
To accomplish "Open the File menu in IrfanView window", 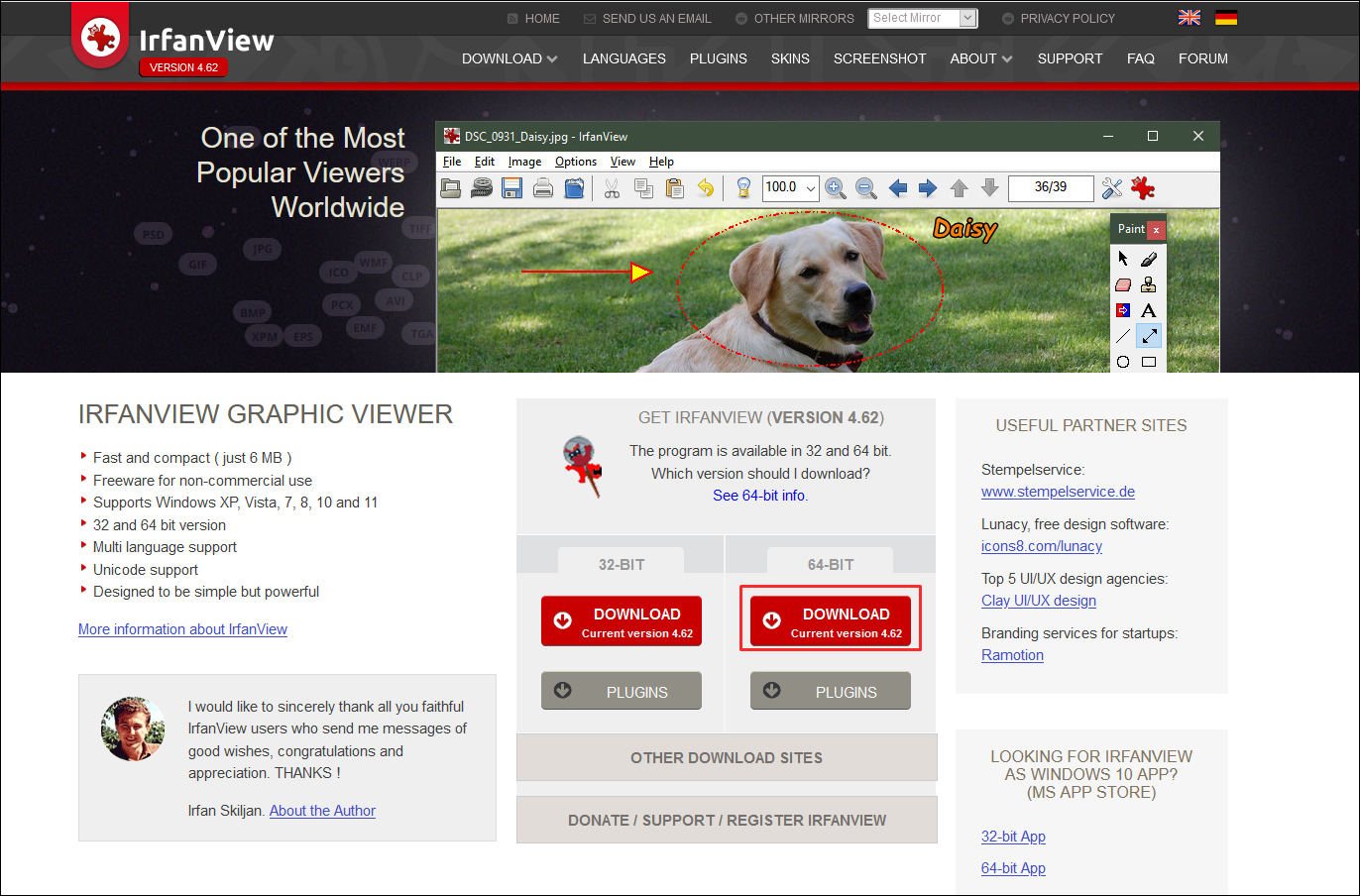I will point(452,162).
